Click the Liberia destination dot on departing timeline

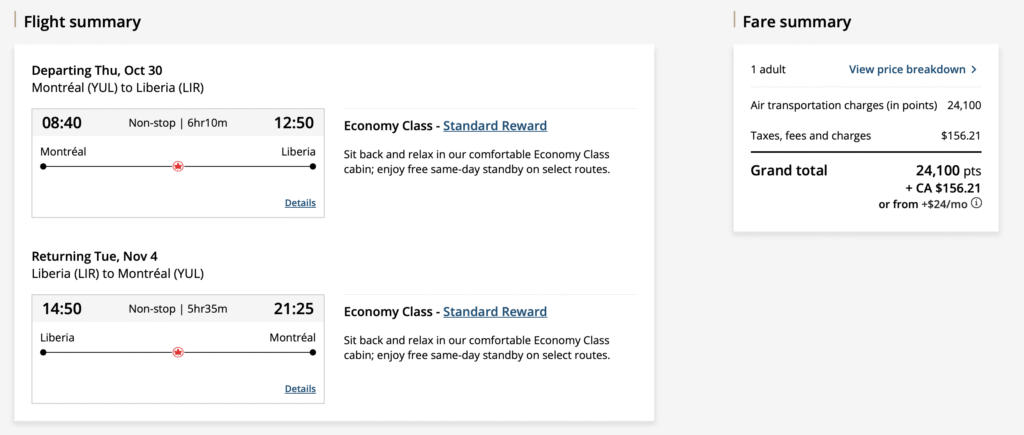pos(313,166)
